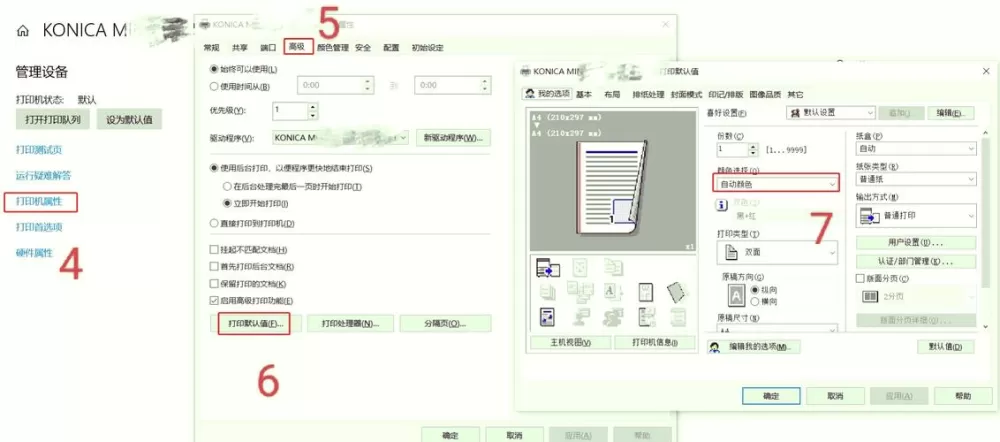Viewport: 1000px width, 442px height.
Task: Click 打开打印队列 button
Action: click(x=53, y=119)
